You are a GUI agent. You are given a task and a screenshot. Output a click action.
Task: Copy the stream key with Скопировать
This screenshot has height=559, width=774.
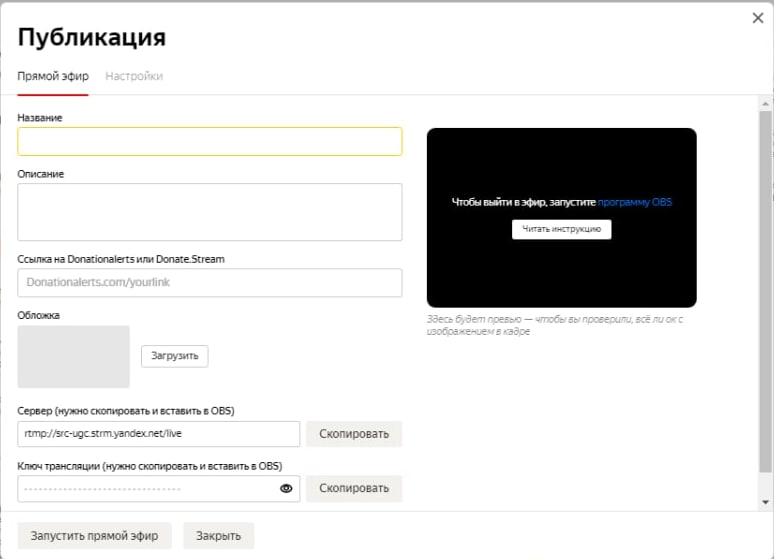pos(354,488)
